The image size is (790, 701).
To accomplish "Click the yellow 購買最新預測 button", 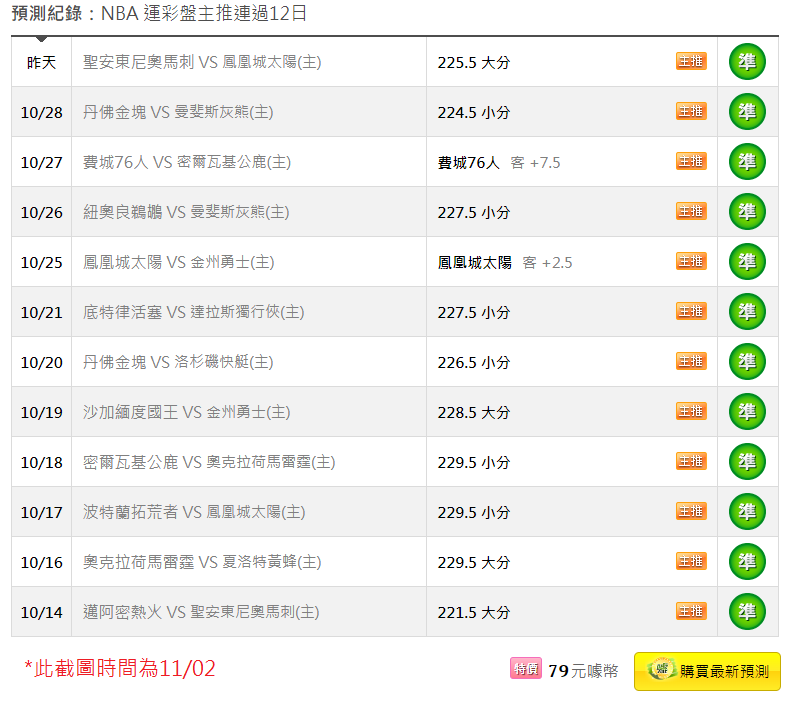I will coord(707,671).
